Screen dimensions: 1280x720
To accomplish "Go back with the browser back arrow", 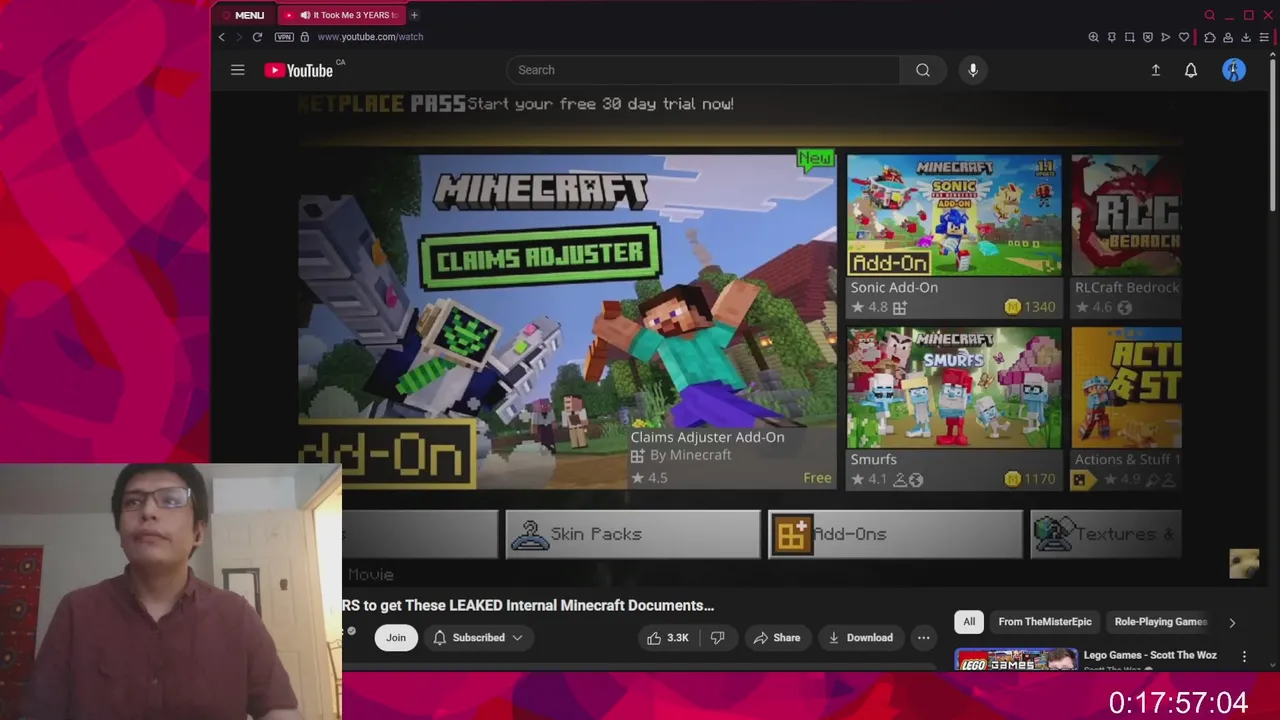I will tap(222, 37).
